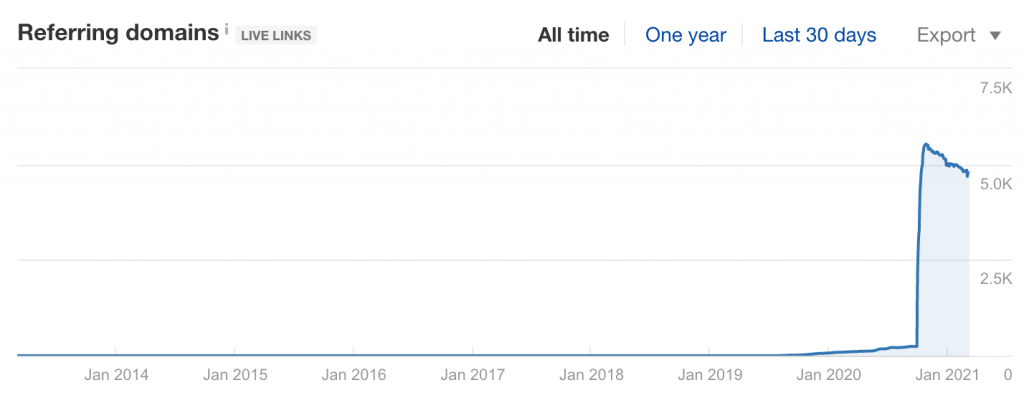Click the Jan 2017 axis label
The width and height of the screenshot is (1024, 403).
coord(472,375)
